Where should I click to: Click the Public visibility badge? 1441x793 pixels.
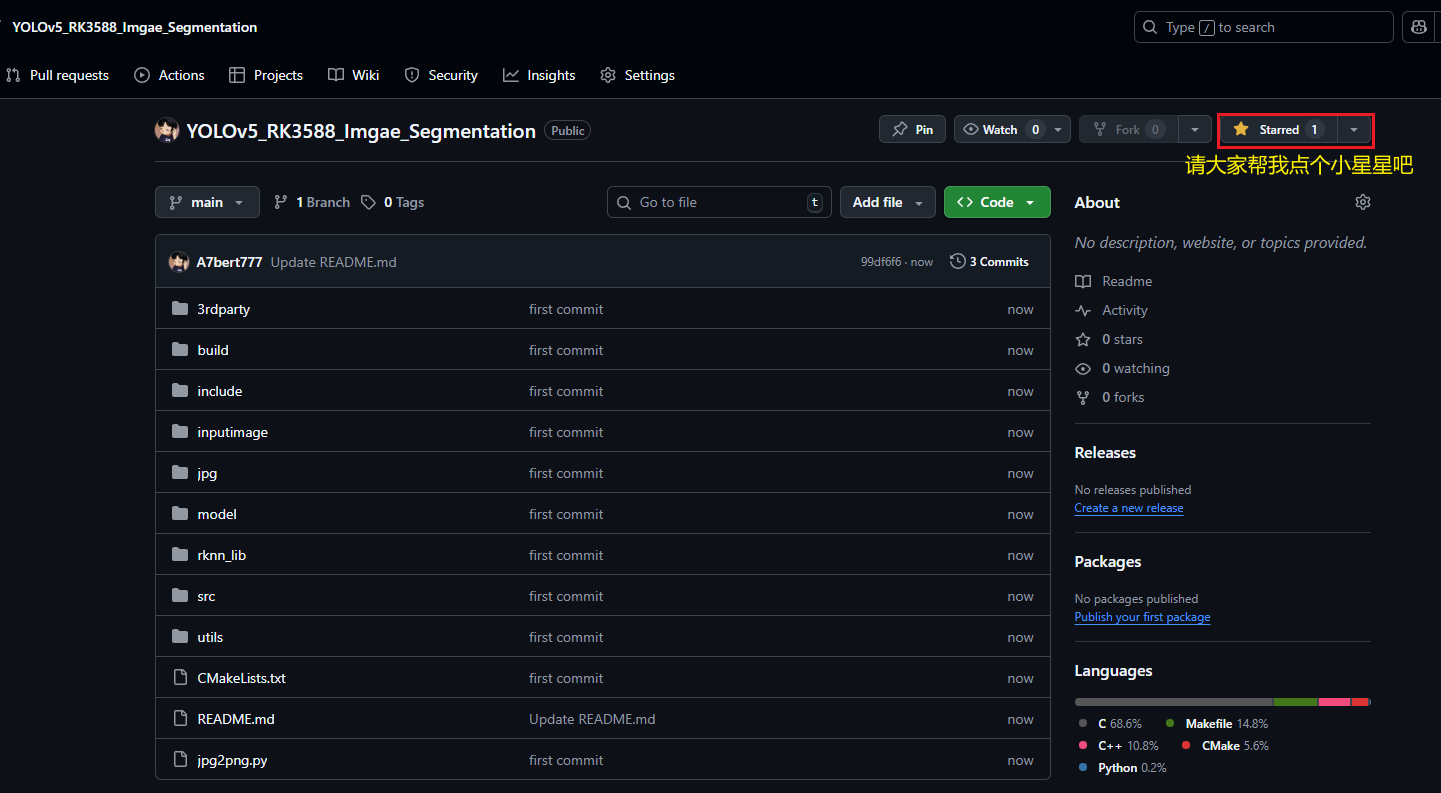[568, 130]
